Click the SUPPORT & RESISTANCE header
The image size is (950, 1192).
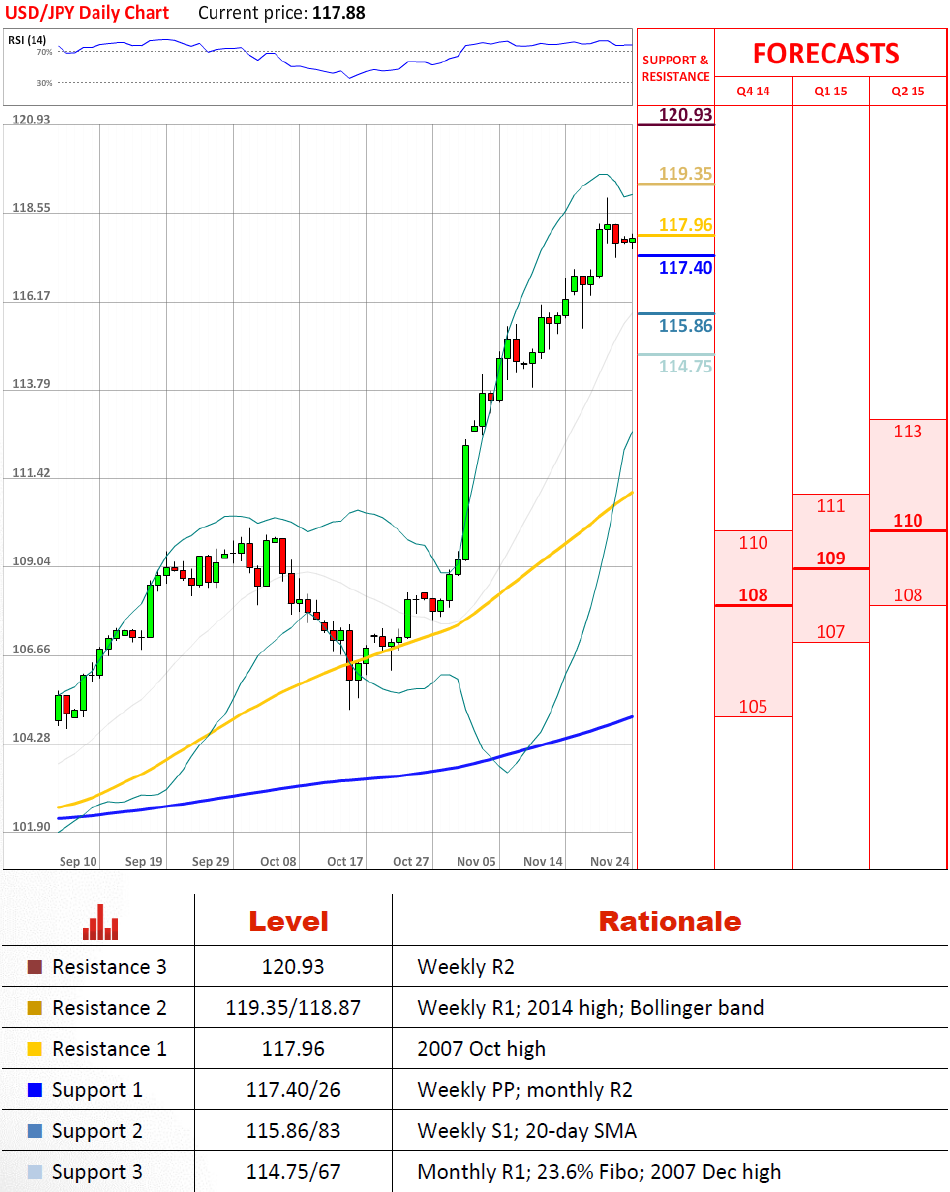[x=676, y=68]
